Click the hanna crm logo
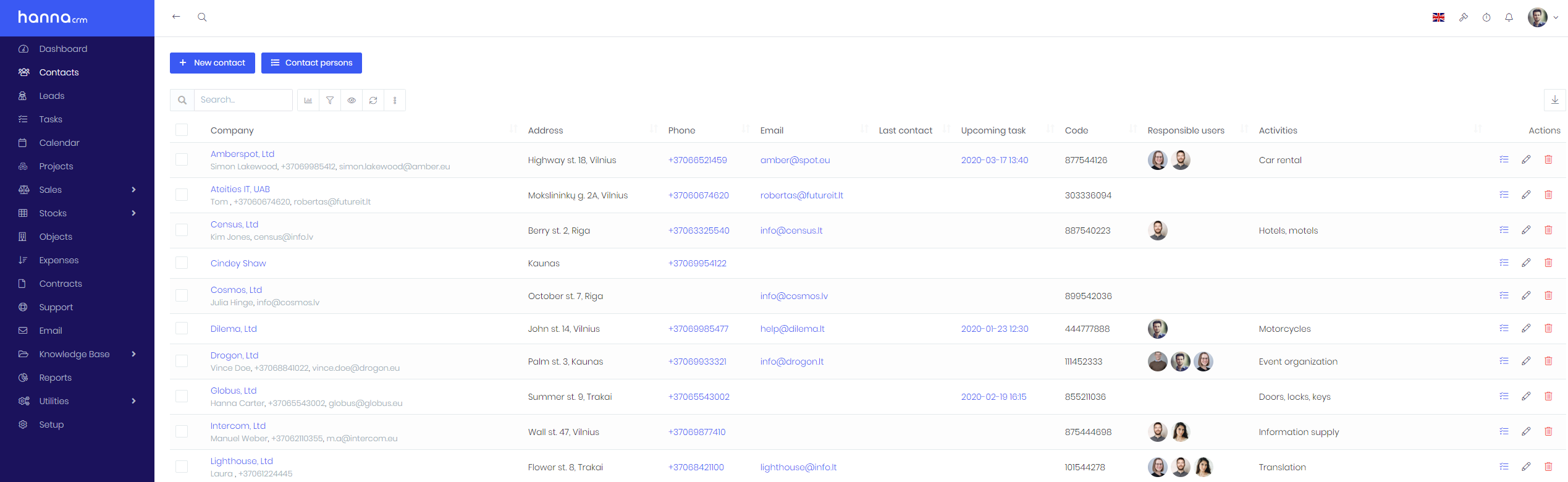The image size is (1568, 482). coord(53,17)
